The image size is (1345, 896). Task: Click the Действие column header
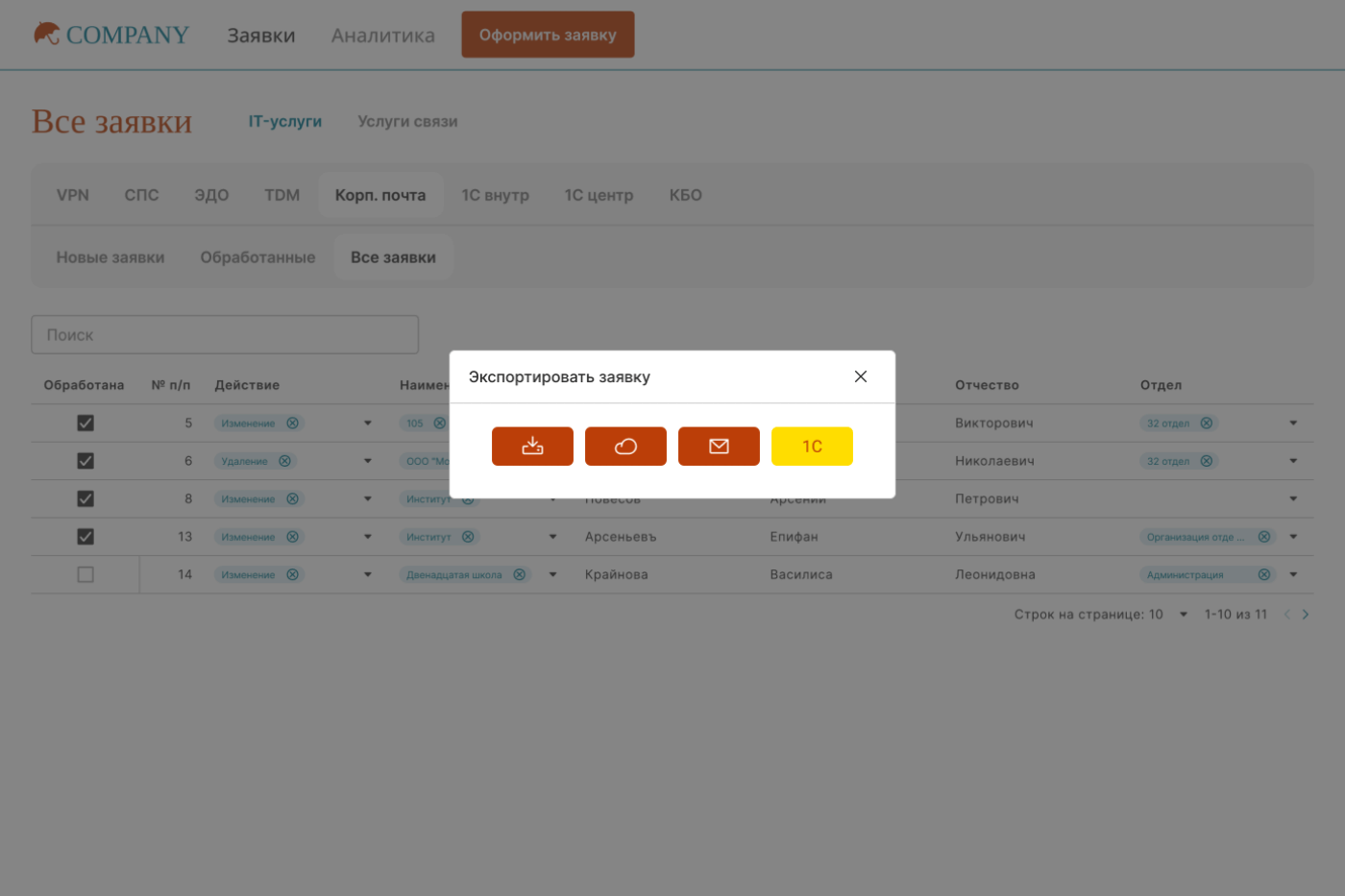(247, 385)
